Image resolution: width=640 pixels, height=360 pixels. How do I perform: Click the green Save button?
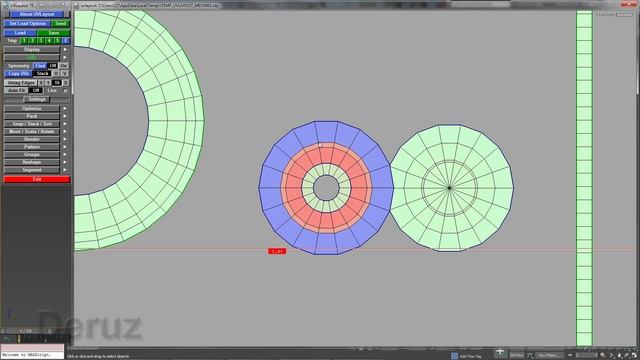point(53,33)
